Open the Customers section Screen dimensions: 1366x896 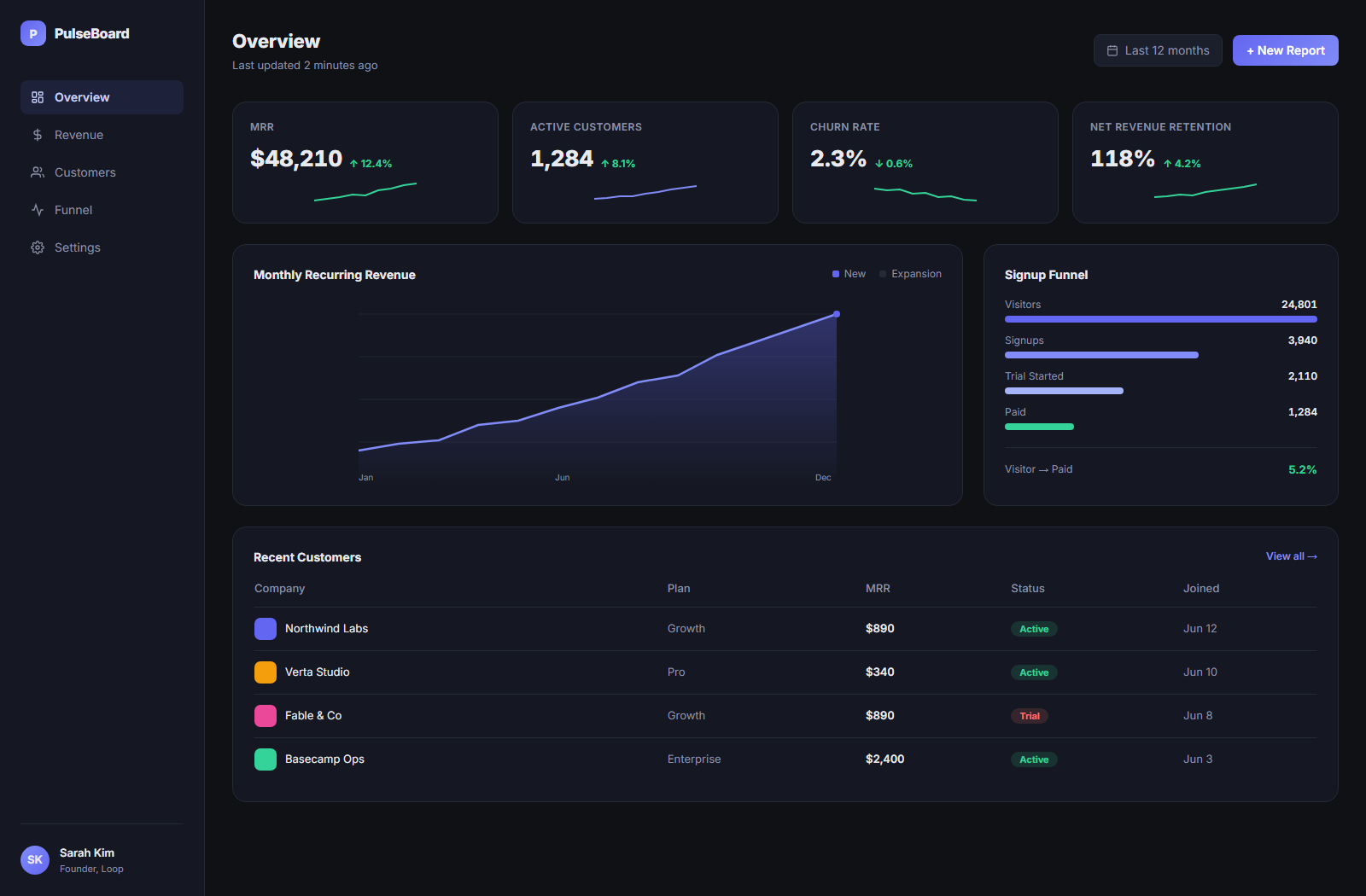tap(102, 172)
